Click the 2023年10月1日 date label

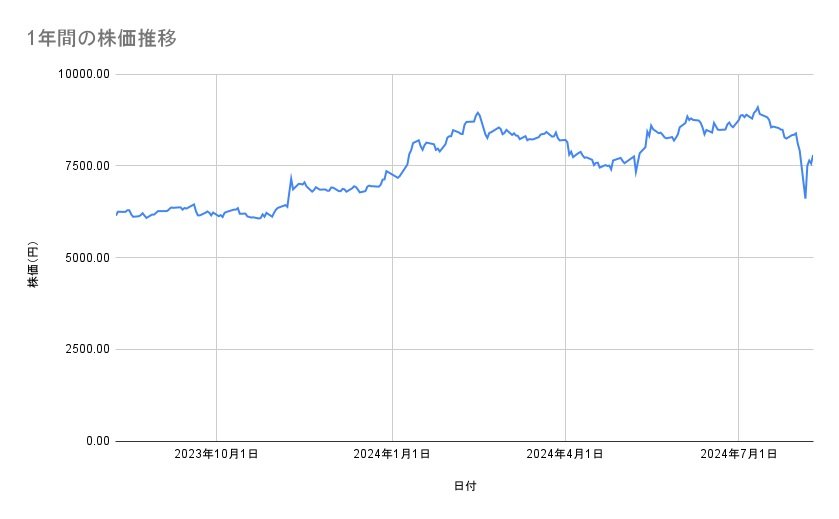point(217,455)
